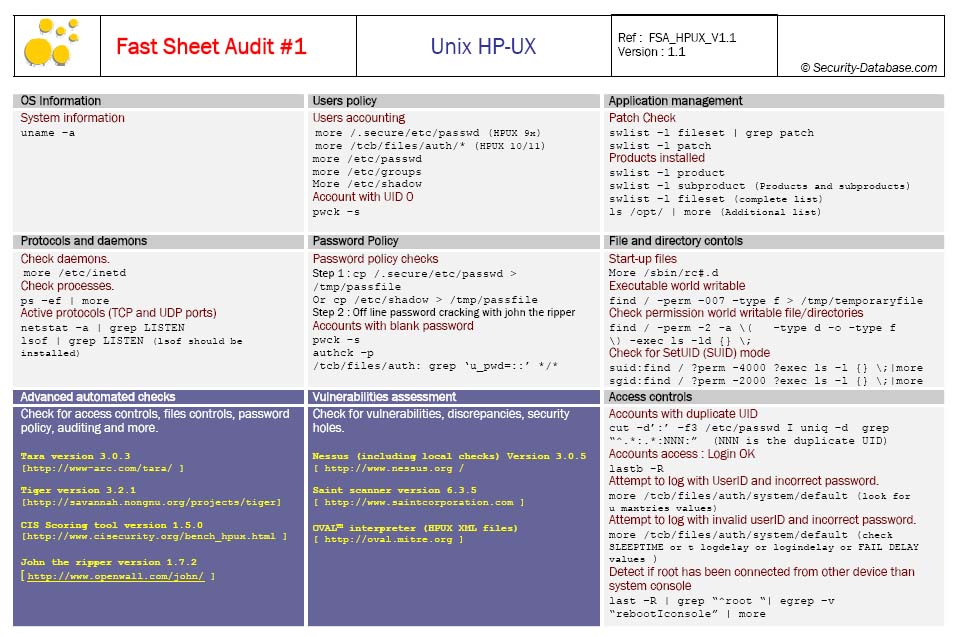
Task: Click the lastb -R command
Action: [636, 468]
